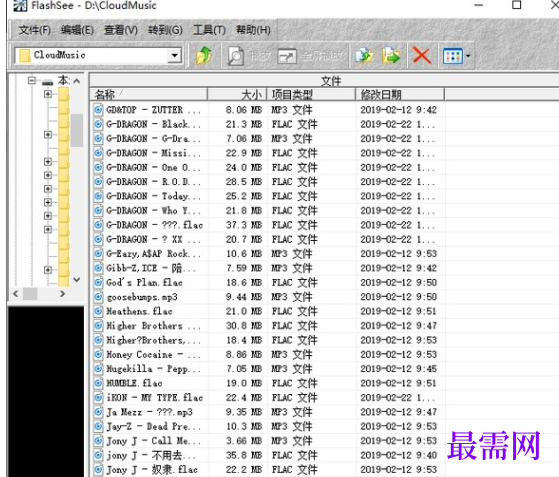Click file icon of Mugekilla - Pepp
The height and width of the screenshot is (477, 559).
pyautogui.click(x=98, y=369)
